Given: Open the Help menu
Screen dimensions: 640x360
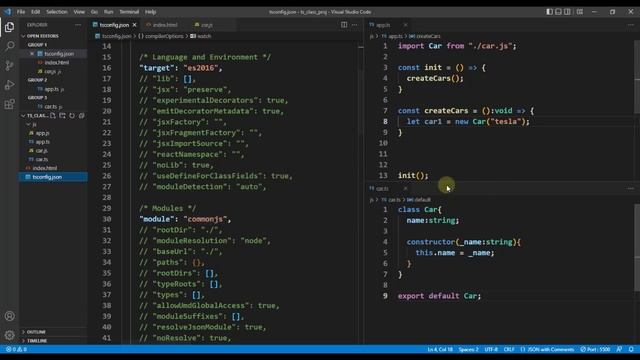Looking at the screenshot, I should [x=150, y=12].
